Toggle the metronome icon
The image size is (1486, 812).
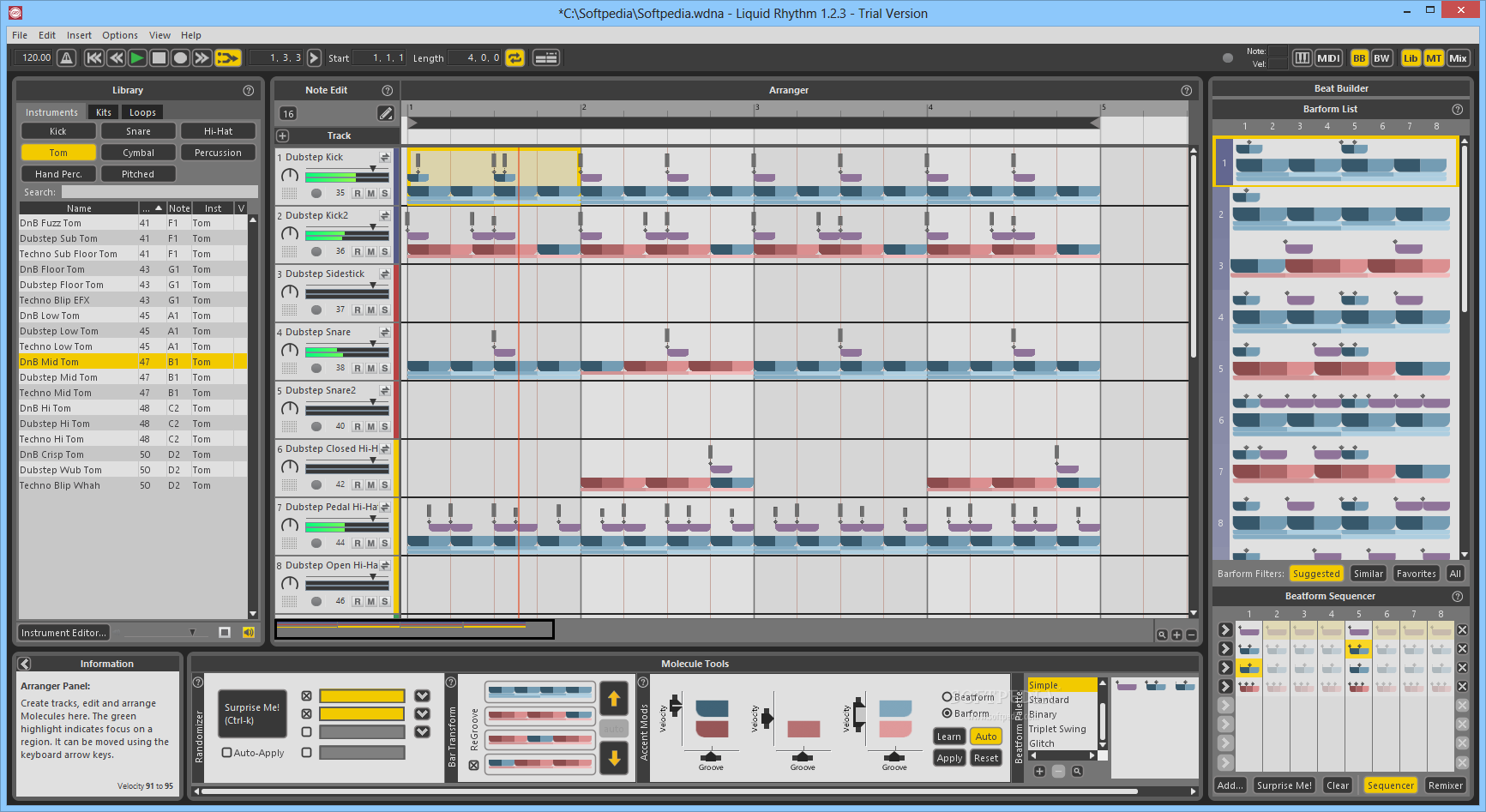point(67,57)
